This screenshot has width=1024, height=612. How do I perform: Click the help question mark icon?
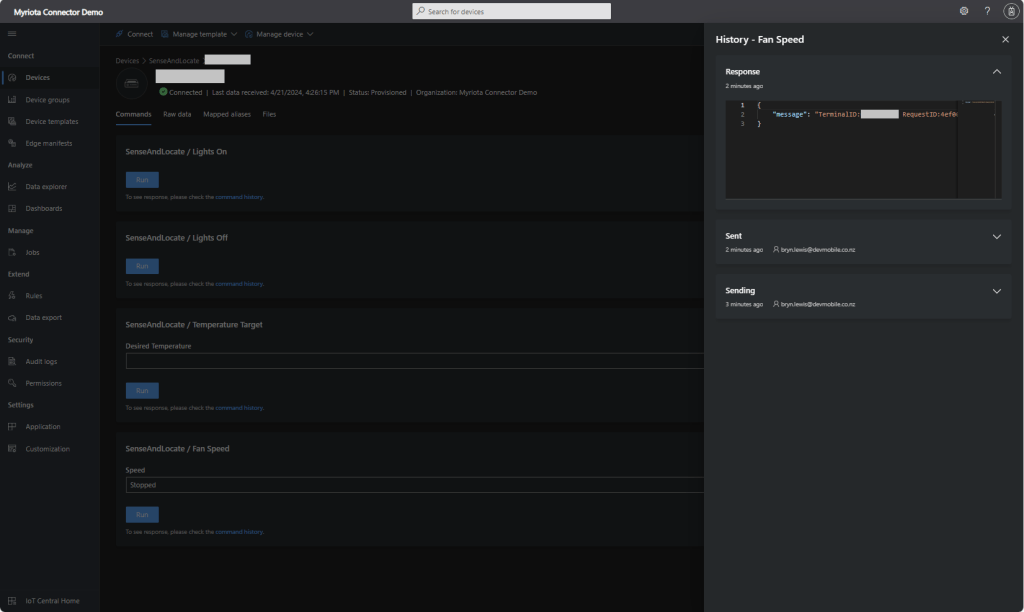(x=987, y=11)
